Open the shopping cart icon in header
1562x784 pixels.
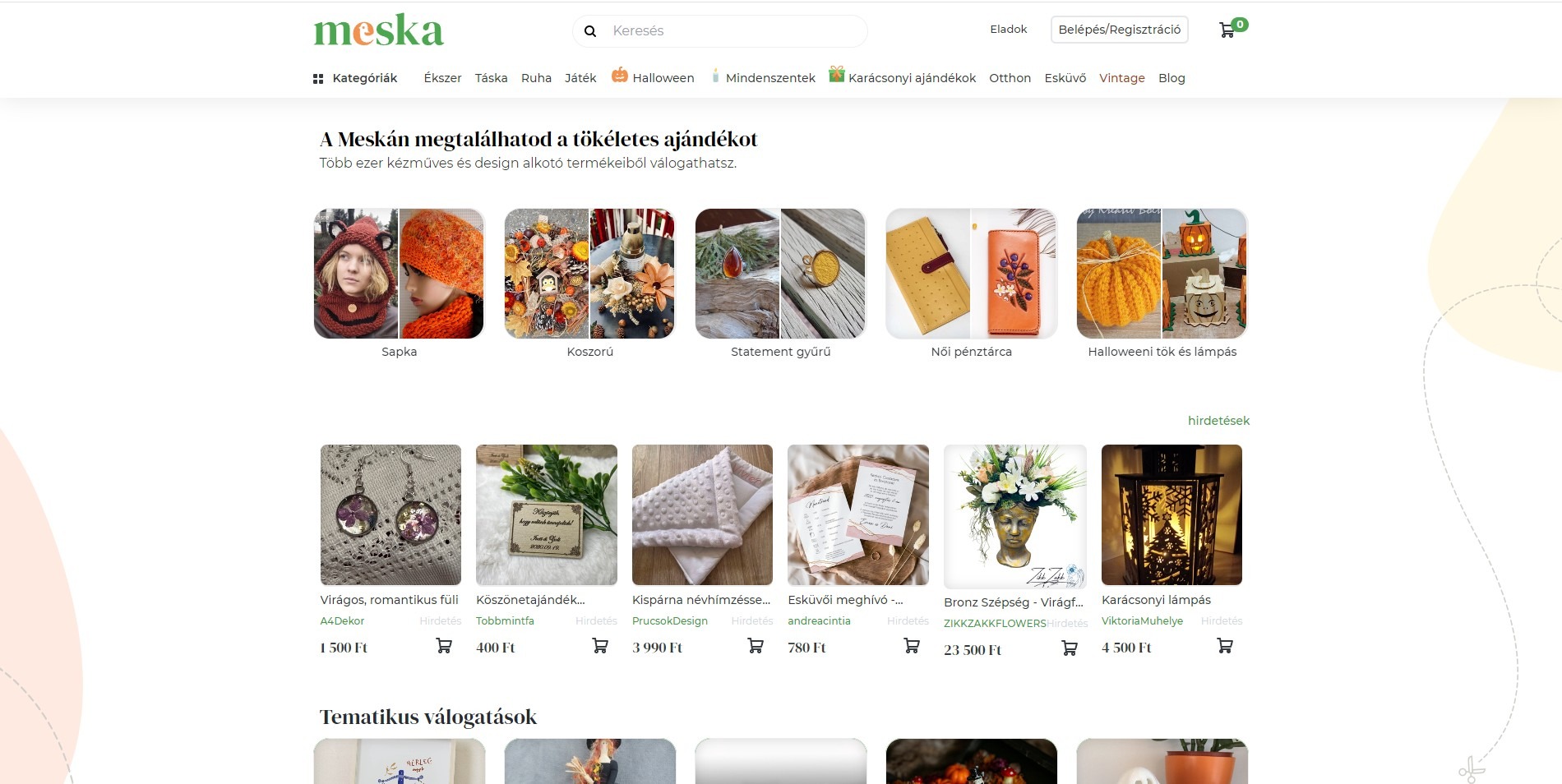coord(1227,30)
